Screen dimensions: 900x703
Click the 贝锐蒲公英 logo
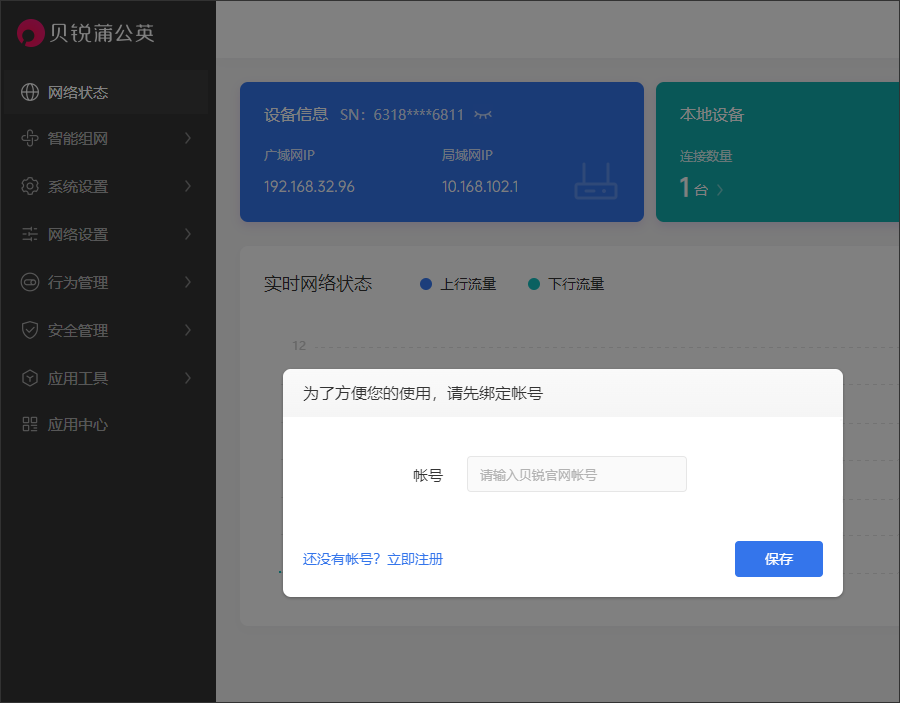(86, 33)
